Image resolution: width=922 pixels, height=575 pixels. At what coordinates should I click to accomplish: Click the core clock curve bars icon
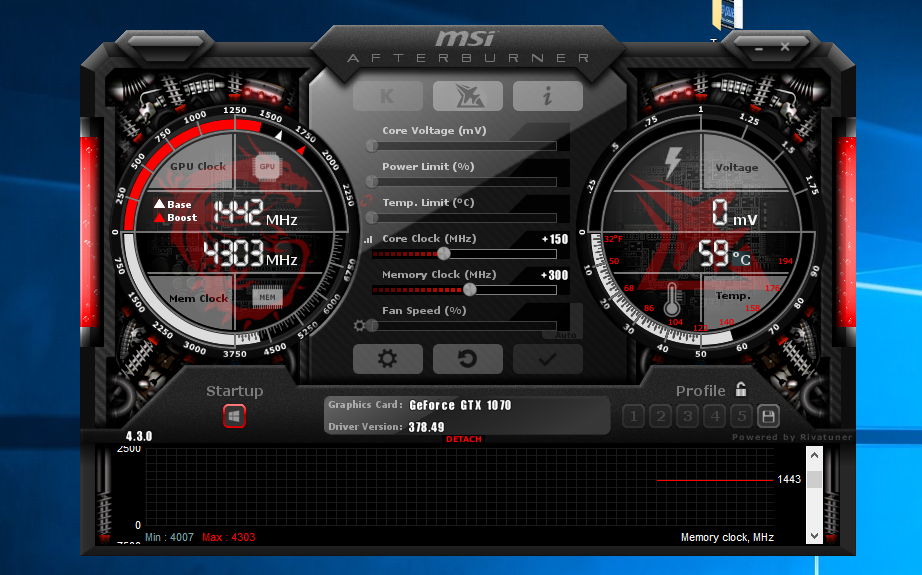(x=368, y=239)
